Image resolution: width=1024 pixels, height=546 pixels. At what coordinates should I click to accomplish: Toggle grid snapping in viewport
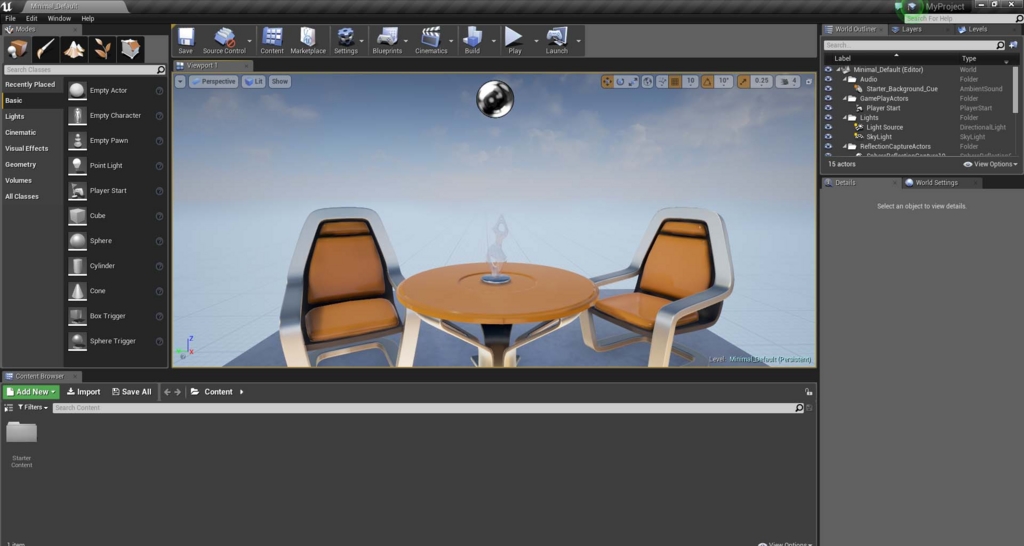[x=675, y=82]
